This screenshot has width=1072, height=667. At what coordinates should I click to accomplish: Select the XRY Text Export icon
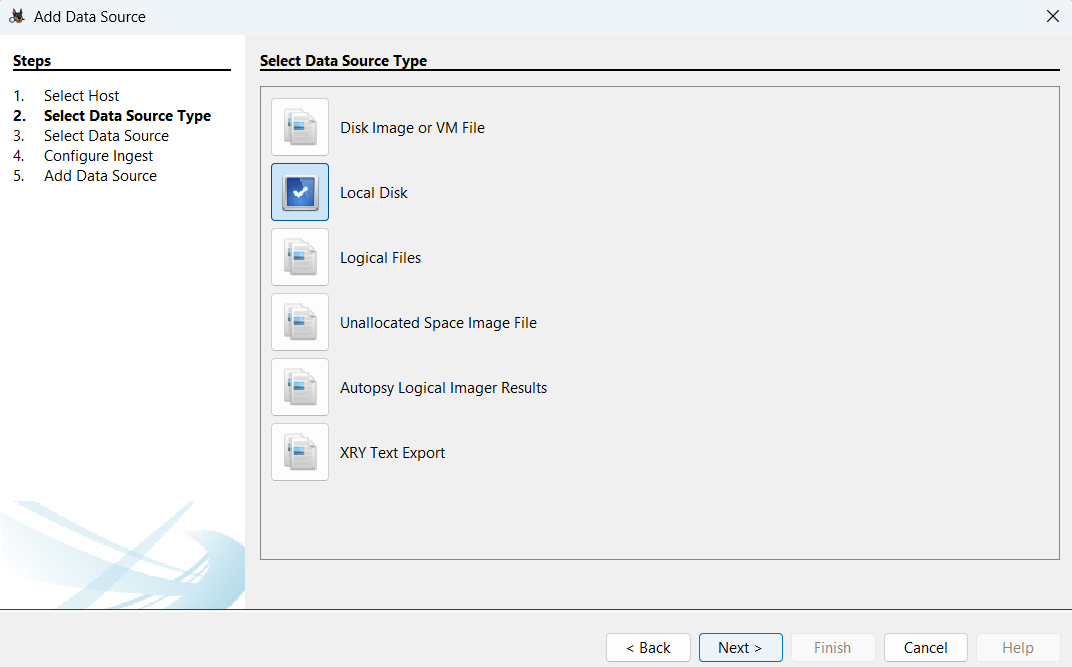pyautogui.click(x=300, y=452)
